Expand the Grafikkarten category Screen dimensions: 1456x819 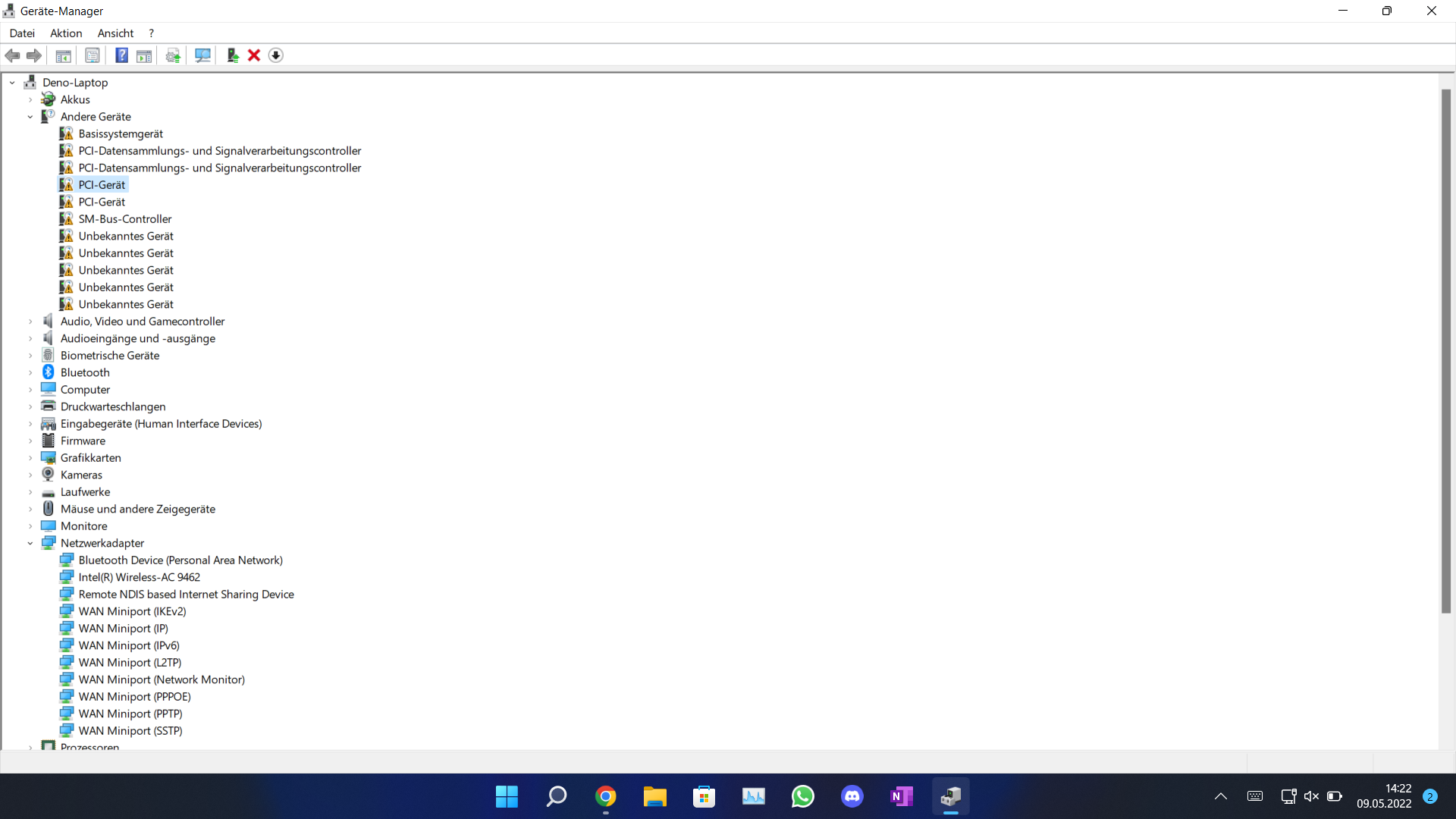pos(30,458)
